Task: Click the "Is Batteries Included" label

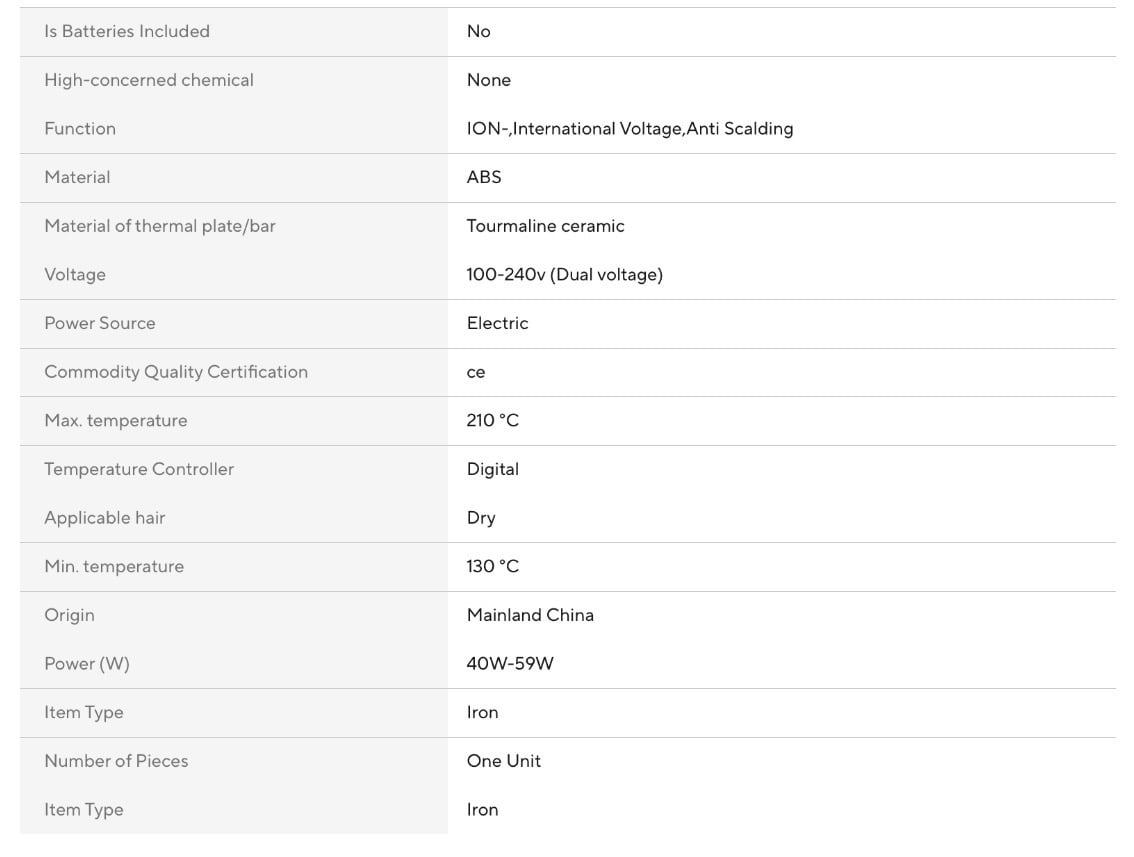Action: (127, 31)
